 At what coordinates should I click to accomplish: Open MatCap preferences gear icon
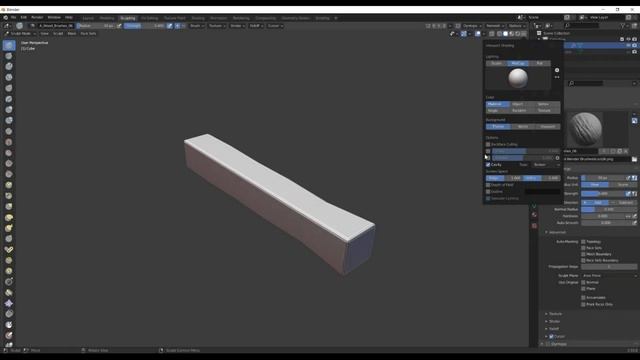coord(557,70)
